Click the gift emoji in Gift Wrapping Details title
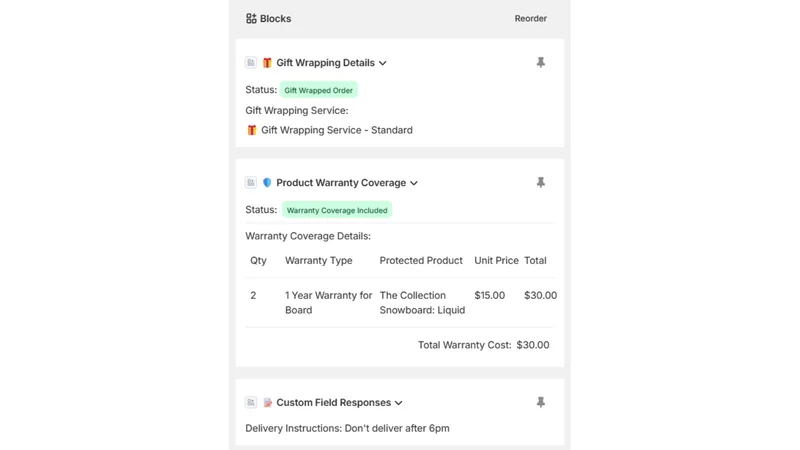 pos(267,63)
